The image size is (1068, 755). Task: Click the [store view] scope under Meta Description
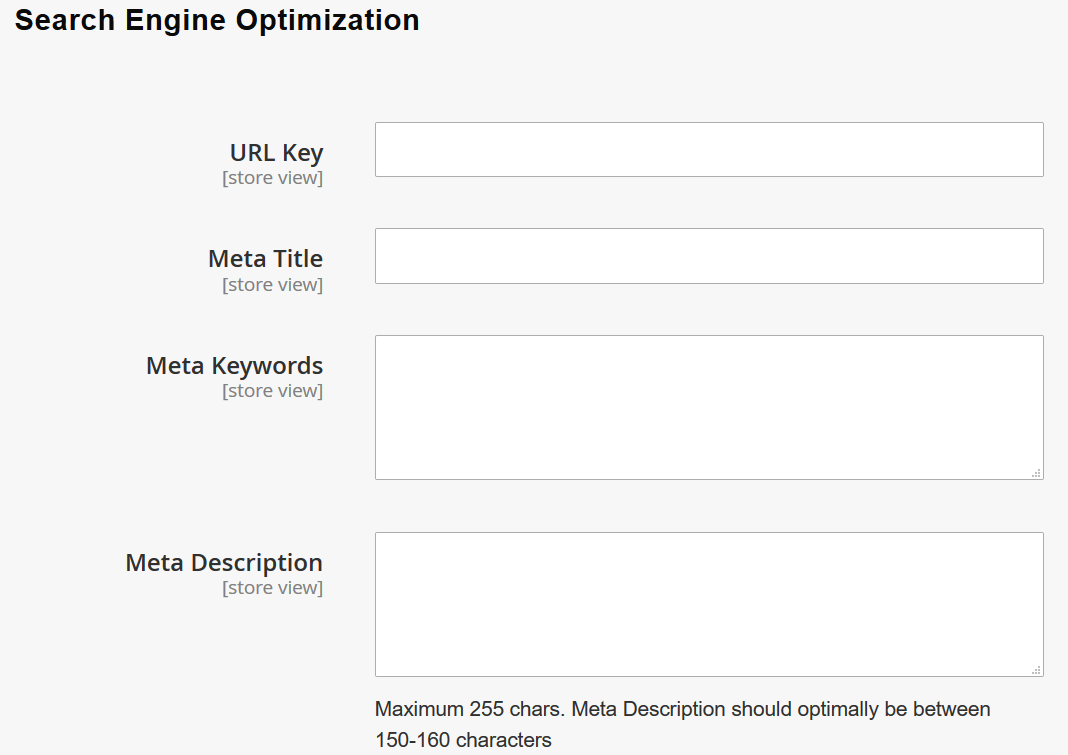point(272,588)
